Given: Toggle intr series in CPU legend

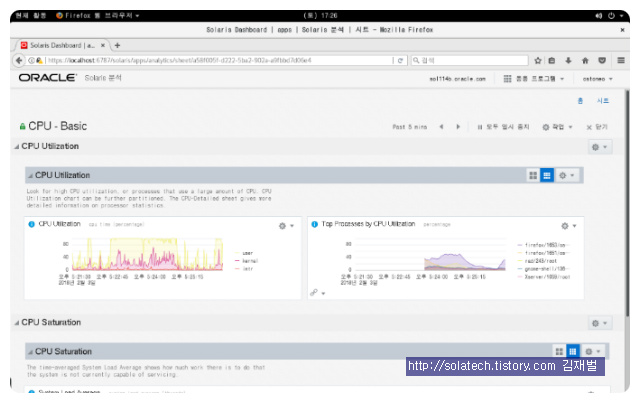Looking at the screenshot, I should (x=244, y=269).
